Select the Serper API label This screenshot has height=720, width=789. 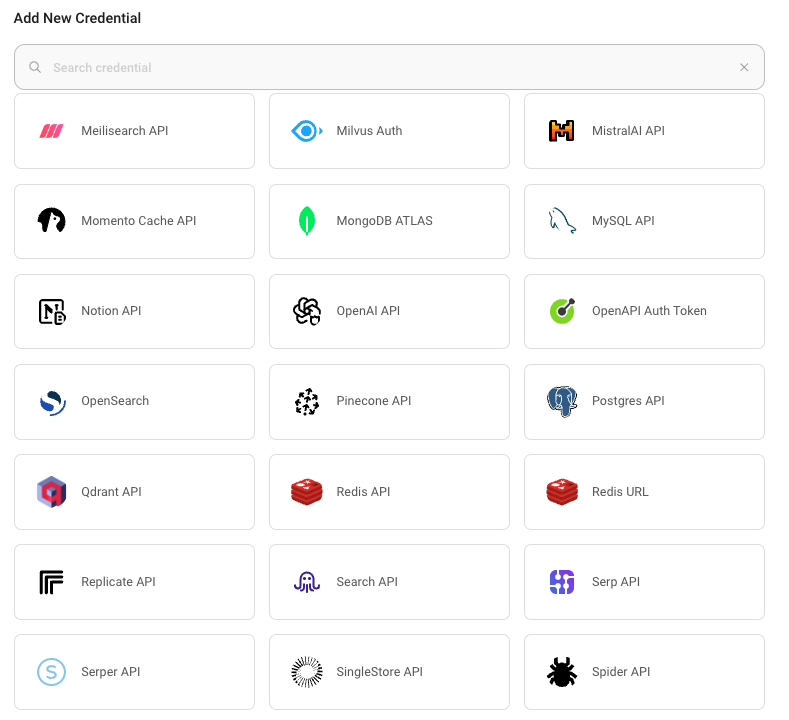tap(111, 672)
